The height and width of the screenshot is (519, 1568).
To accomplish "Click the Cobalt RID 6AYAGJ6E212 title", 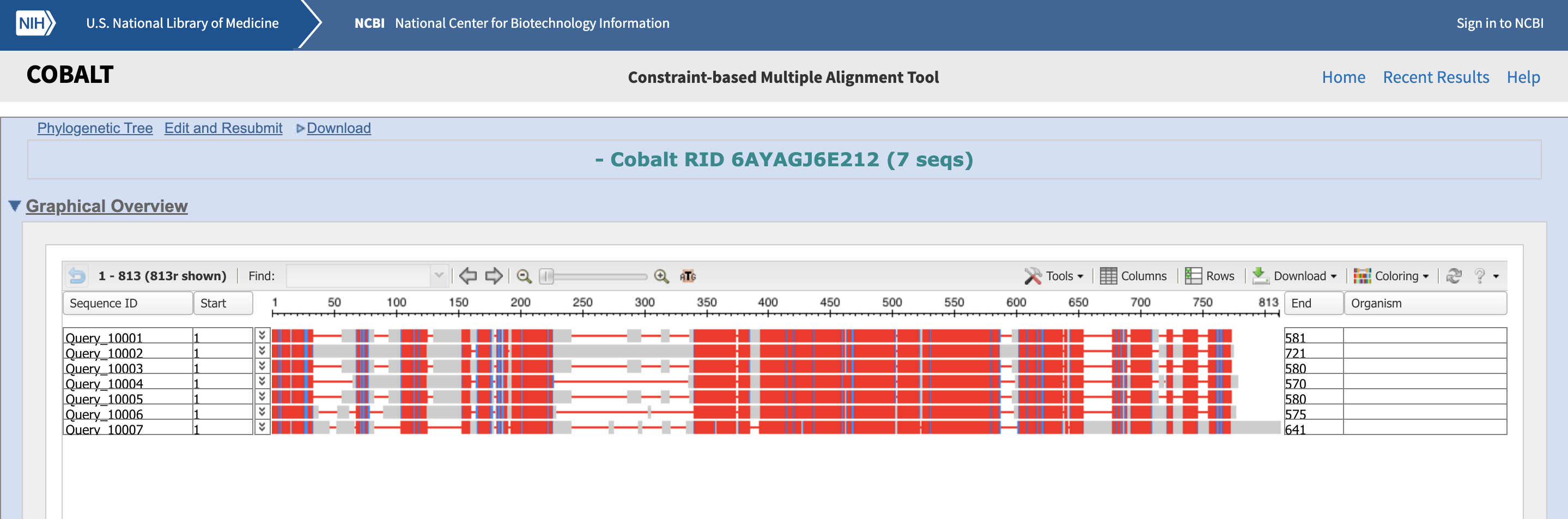I will pyautogui.click(x=784, y=160).
